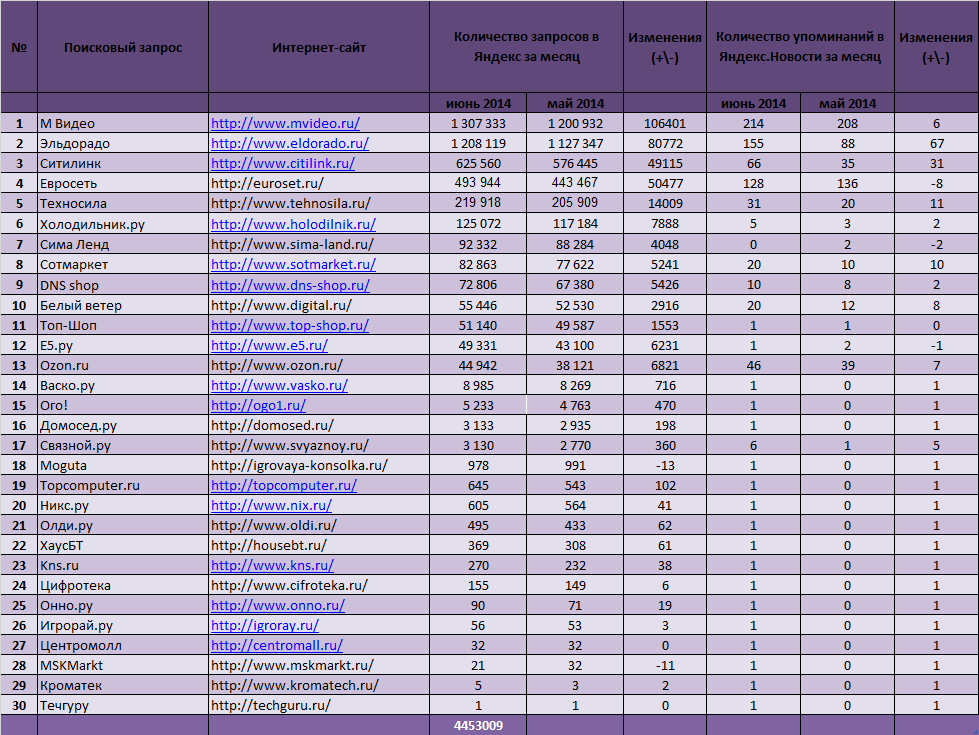This screenshot has width=979, height=735.
Task: Follow the vasko.ru hyperlink
Action: [279, 385]
